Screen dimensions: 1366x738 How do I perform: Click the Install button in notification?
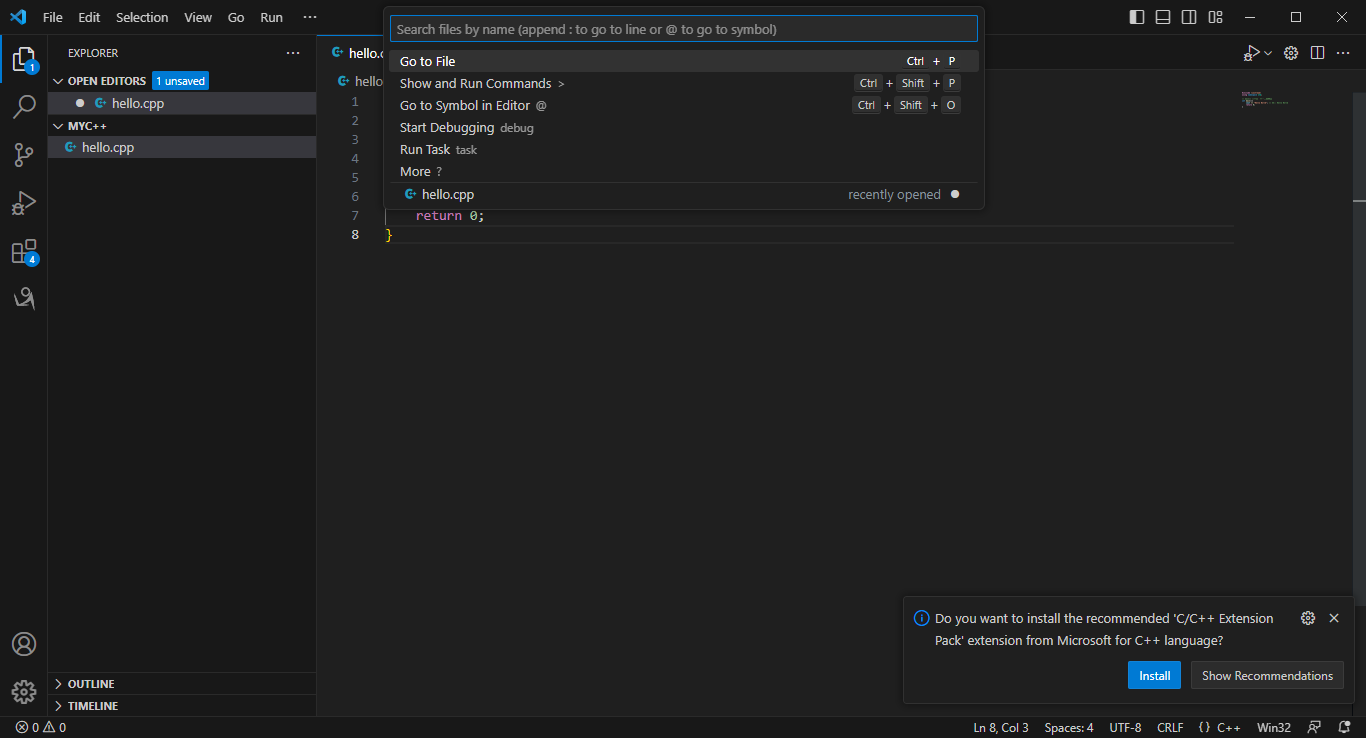click(1154, 676)
